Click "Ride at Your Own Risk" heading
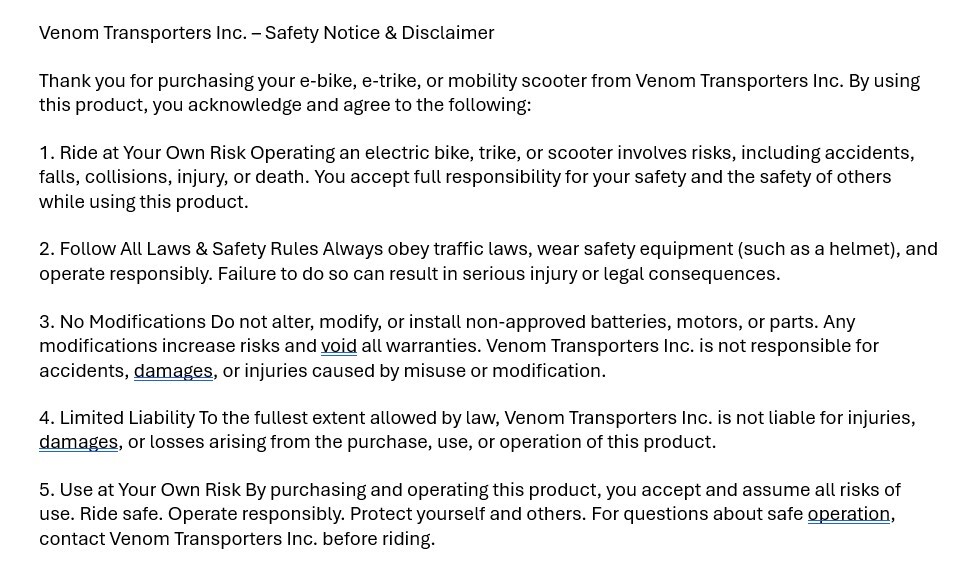 tap(152, 153)
